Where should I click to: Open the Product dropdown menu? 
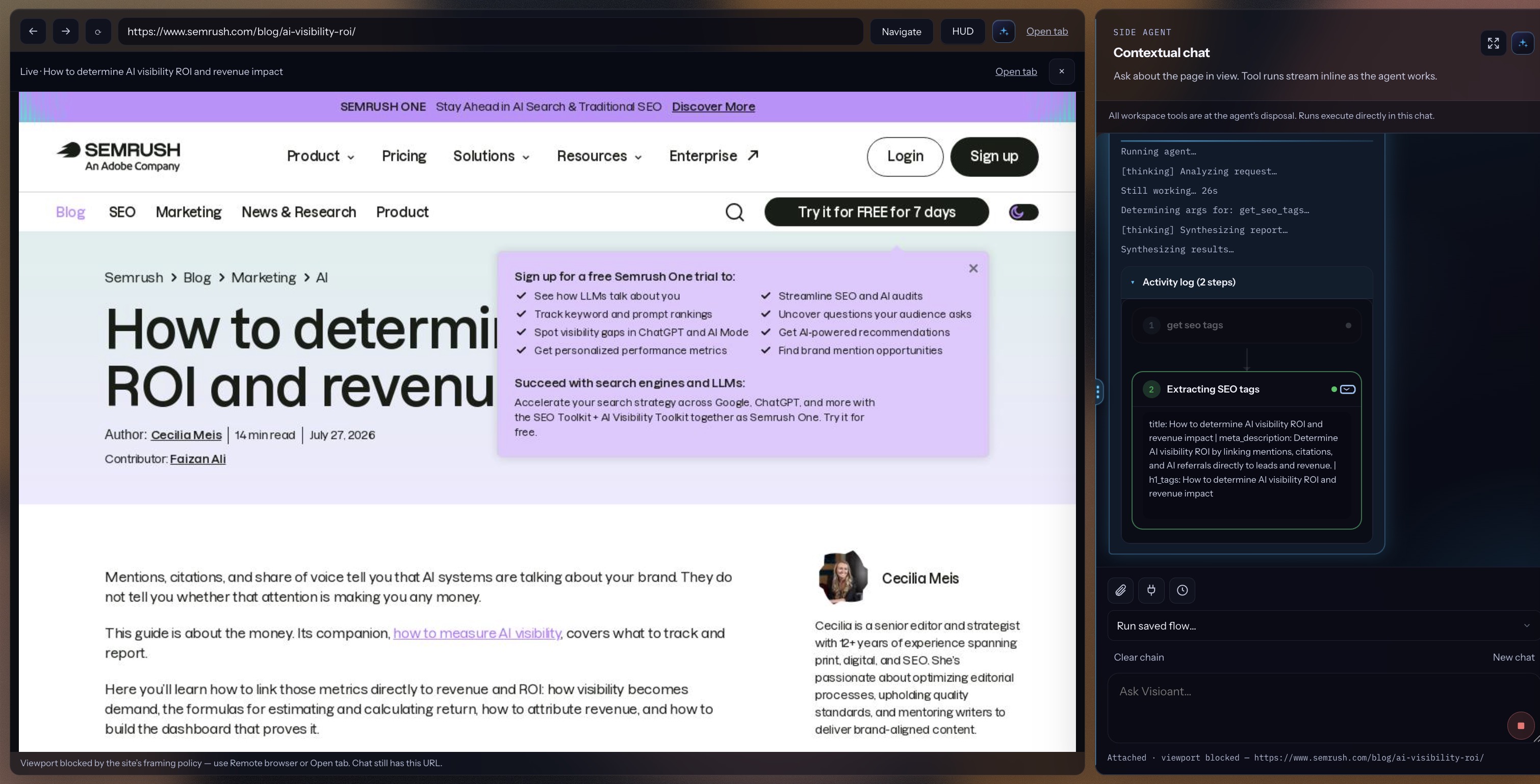pyautogui.click(x=320, y=156)
